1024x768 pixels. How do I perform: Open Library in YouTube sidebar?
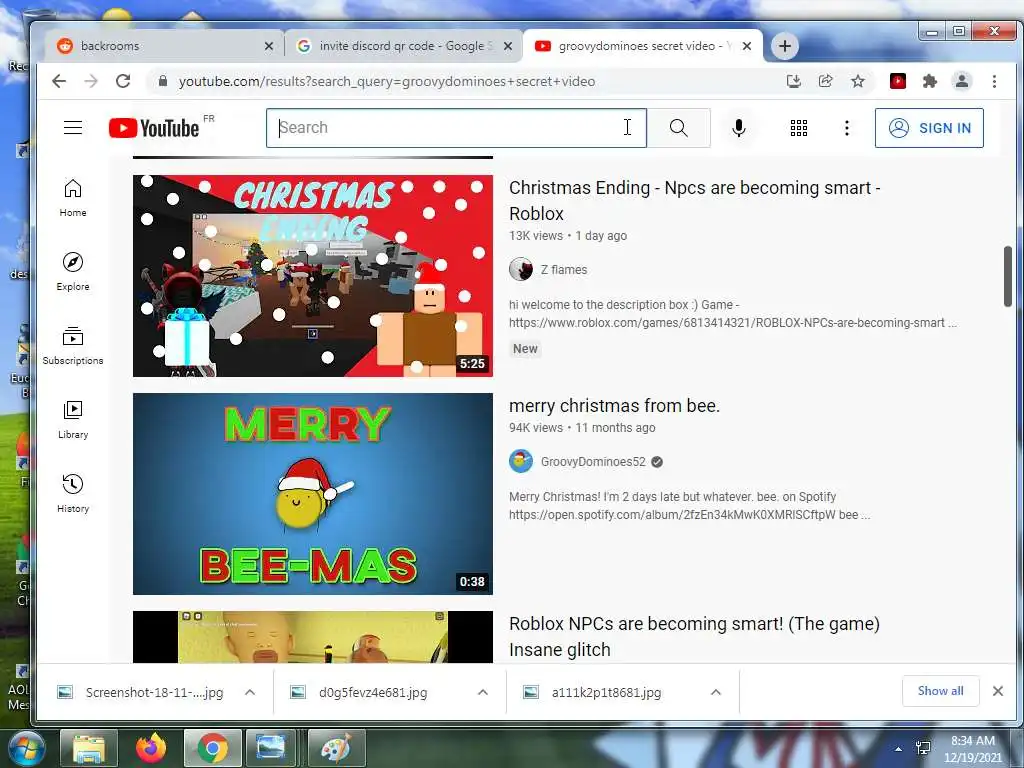(73, 420)
